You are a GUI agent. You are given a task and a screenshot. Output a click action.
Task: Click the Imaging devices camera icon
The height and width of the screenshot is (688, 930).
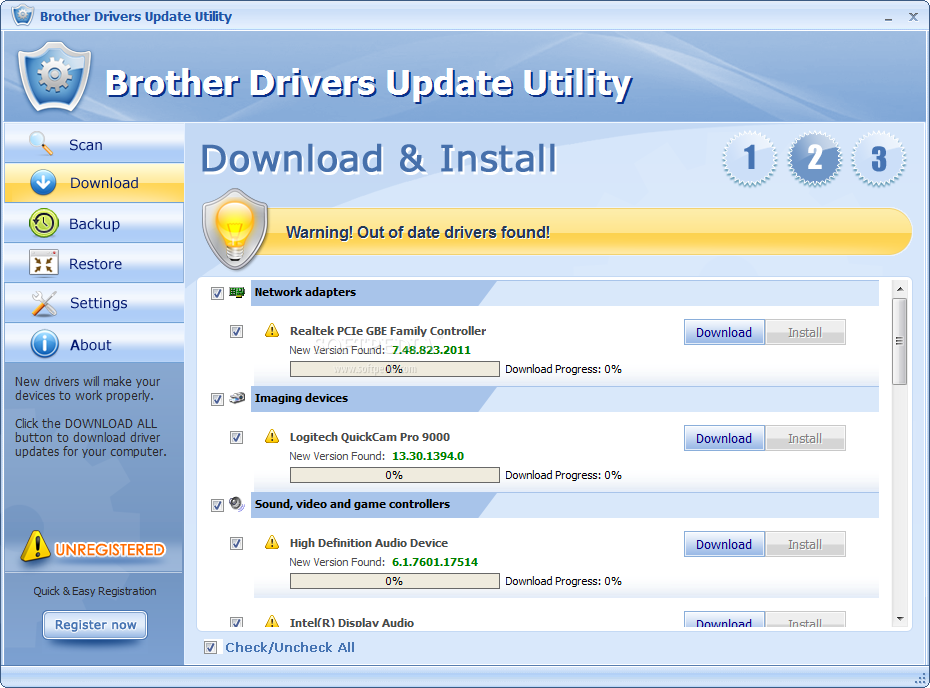[237, 398]
